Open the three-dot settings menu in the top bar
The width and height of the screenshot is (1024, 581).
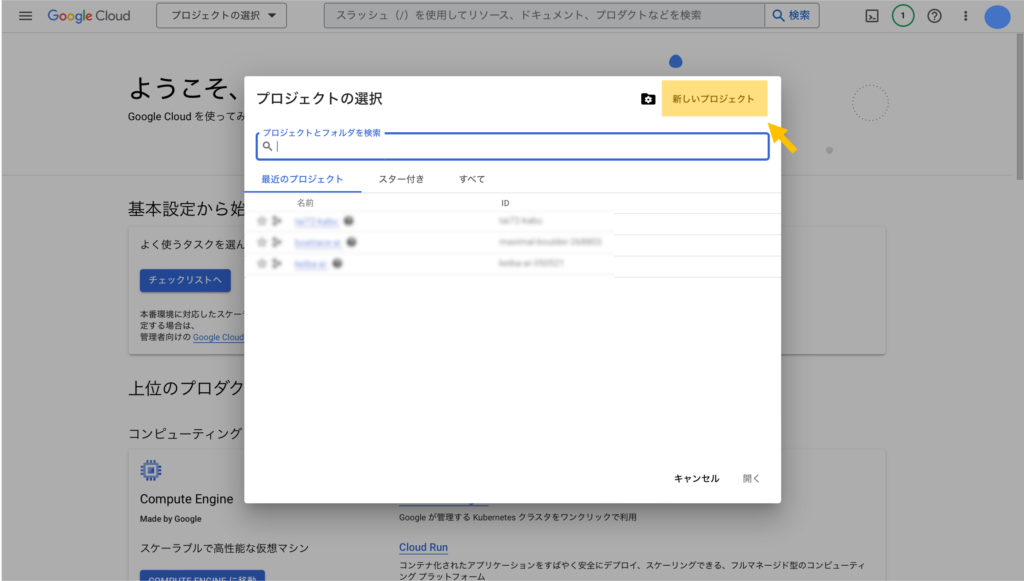965,16
